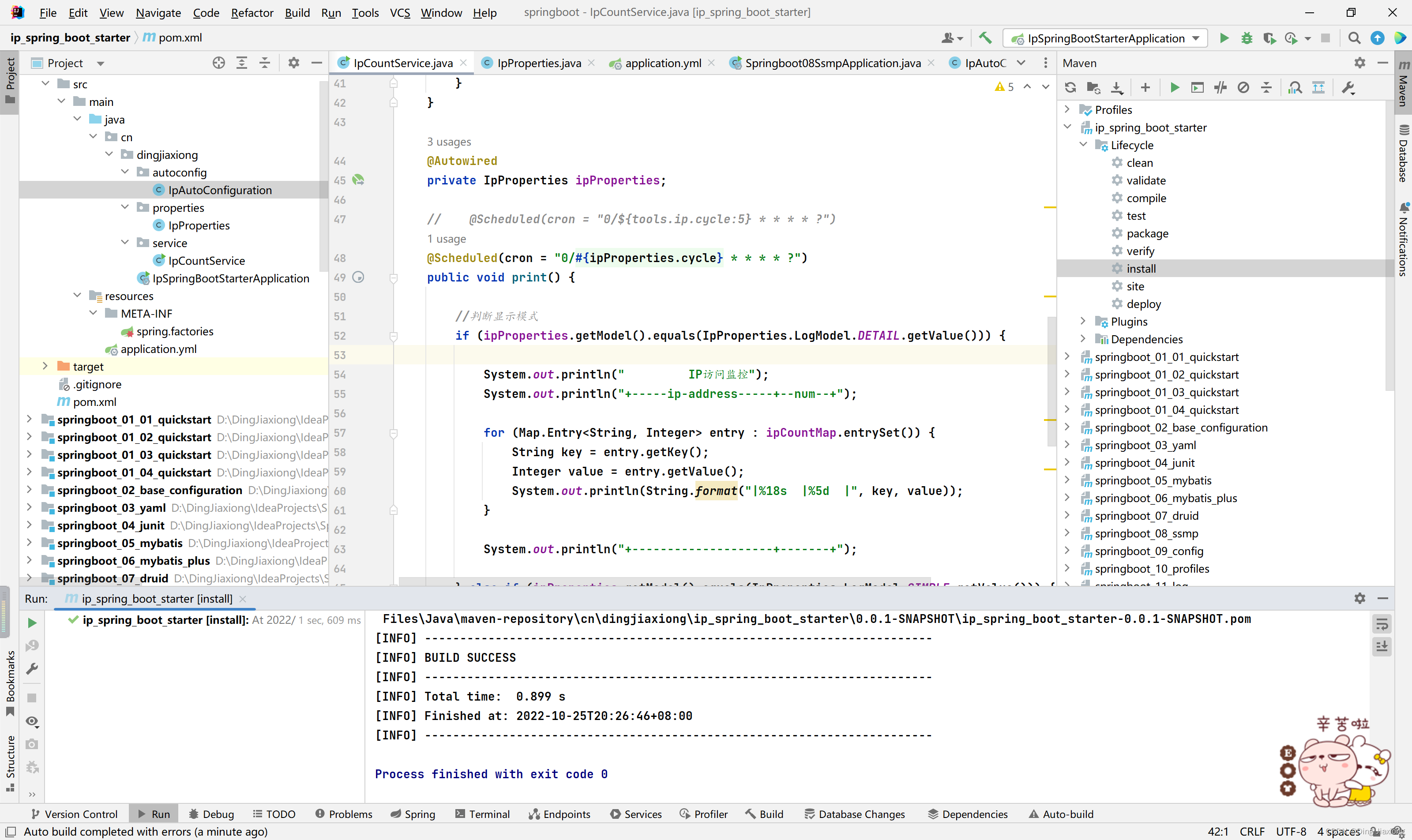Open Problems tool window

click(x=344, y=814)
